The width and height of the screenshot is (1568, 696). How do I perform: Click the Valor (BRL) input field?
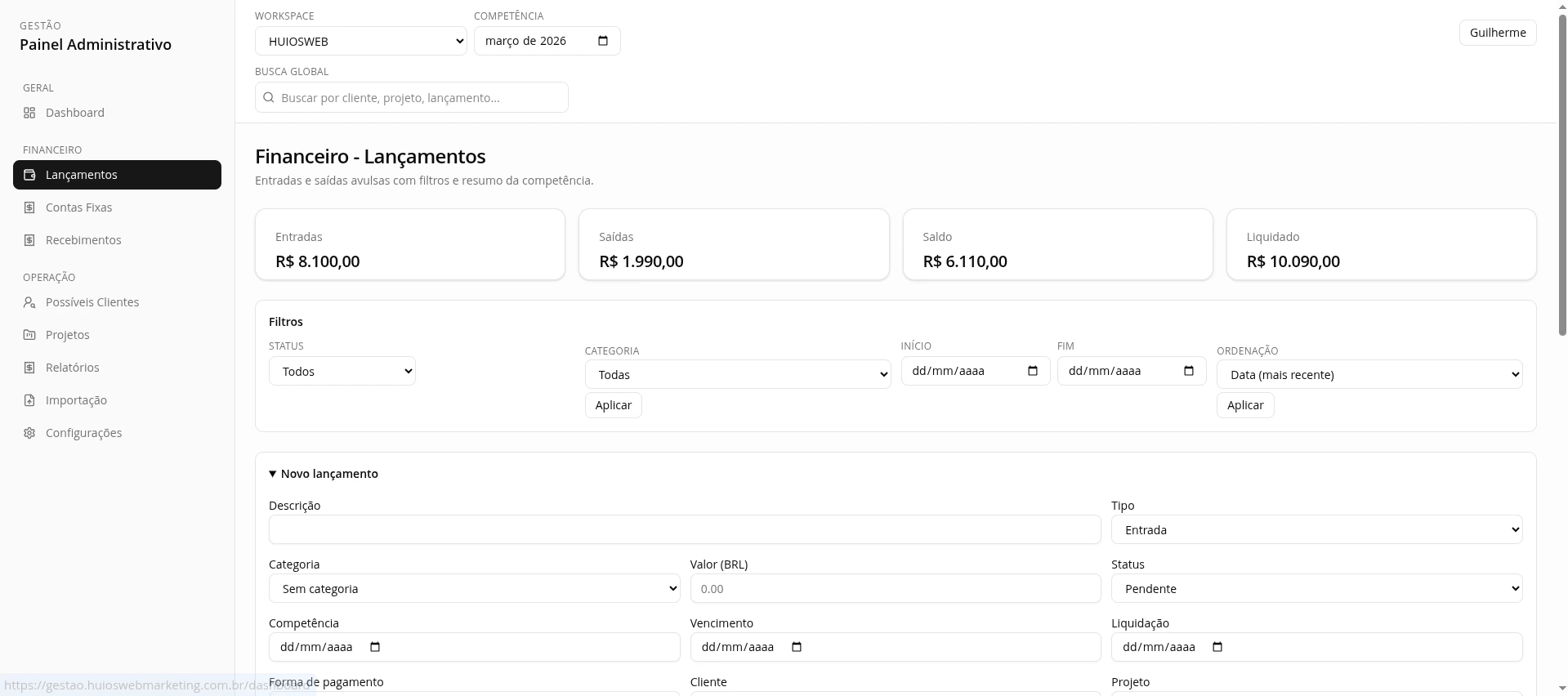click(895, 589)
